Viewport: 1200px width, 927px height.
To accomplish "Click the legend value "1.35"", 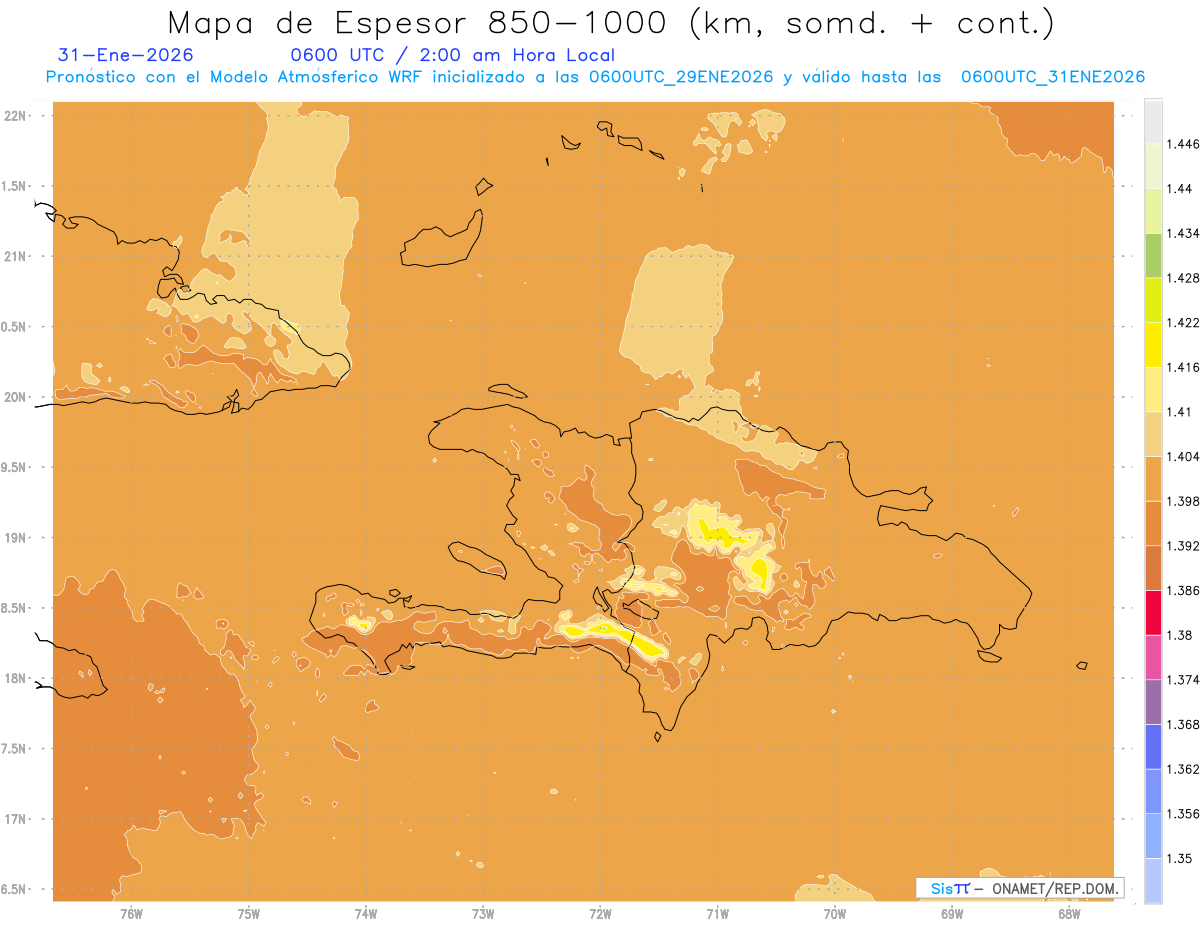I will pyautogui.click(x=1179, y=858).
